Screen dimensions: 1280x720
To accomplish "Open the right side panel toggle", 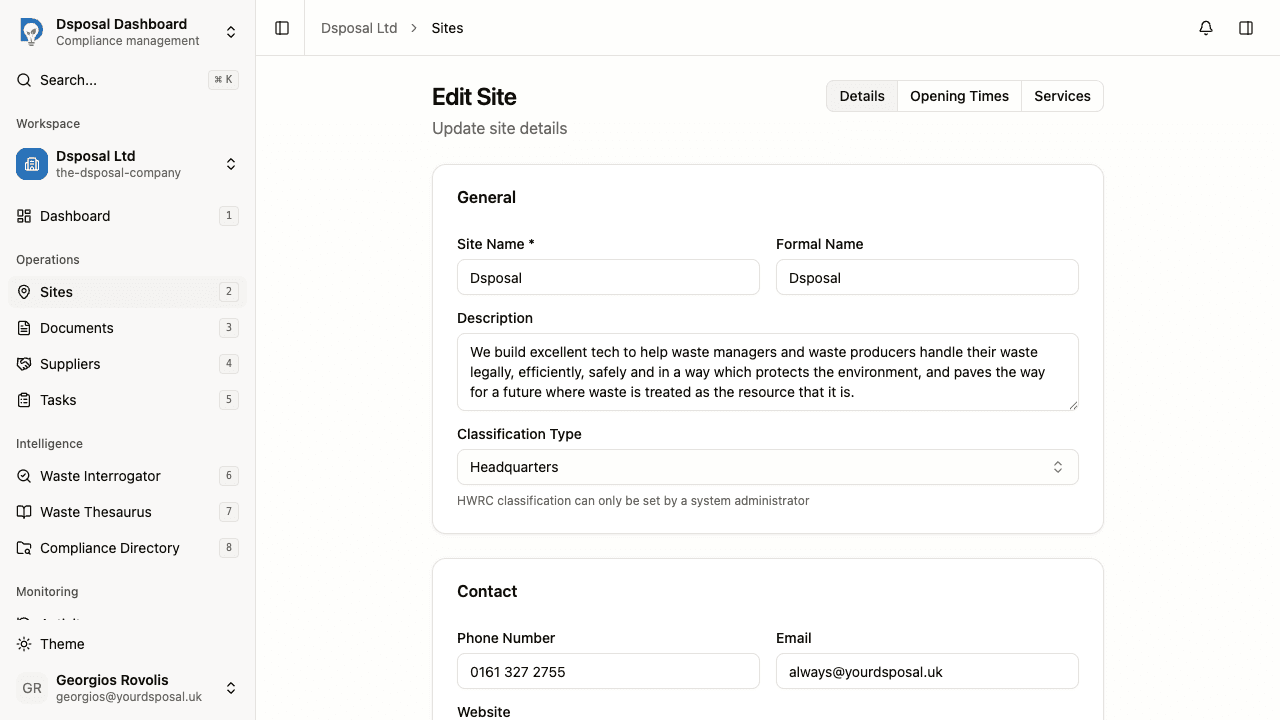I will point(1246,28).
